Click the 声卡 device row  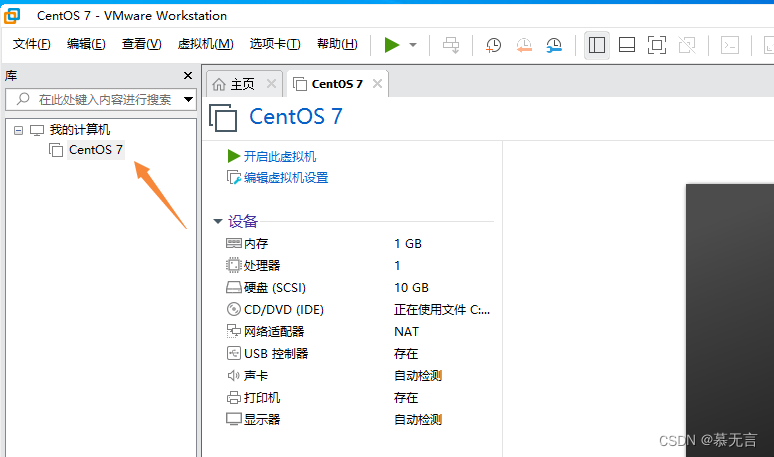coord(358,376)
